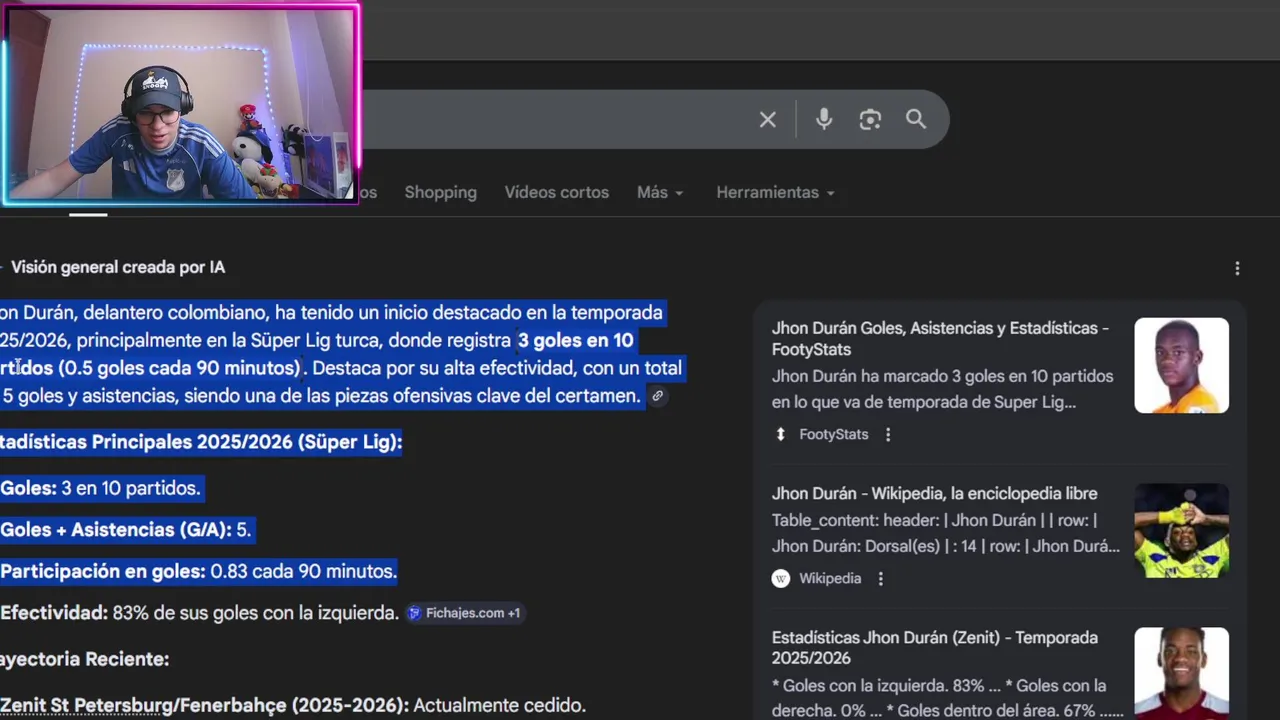Click 'Participación en goles: 0.83 cada 90 minutos.'

point(198,571)
